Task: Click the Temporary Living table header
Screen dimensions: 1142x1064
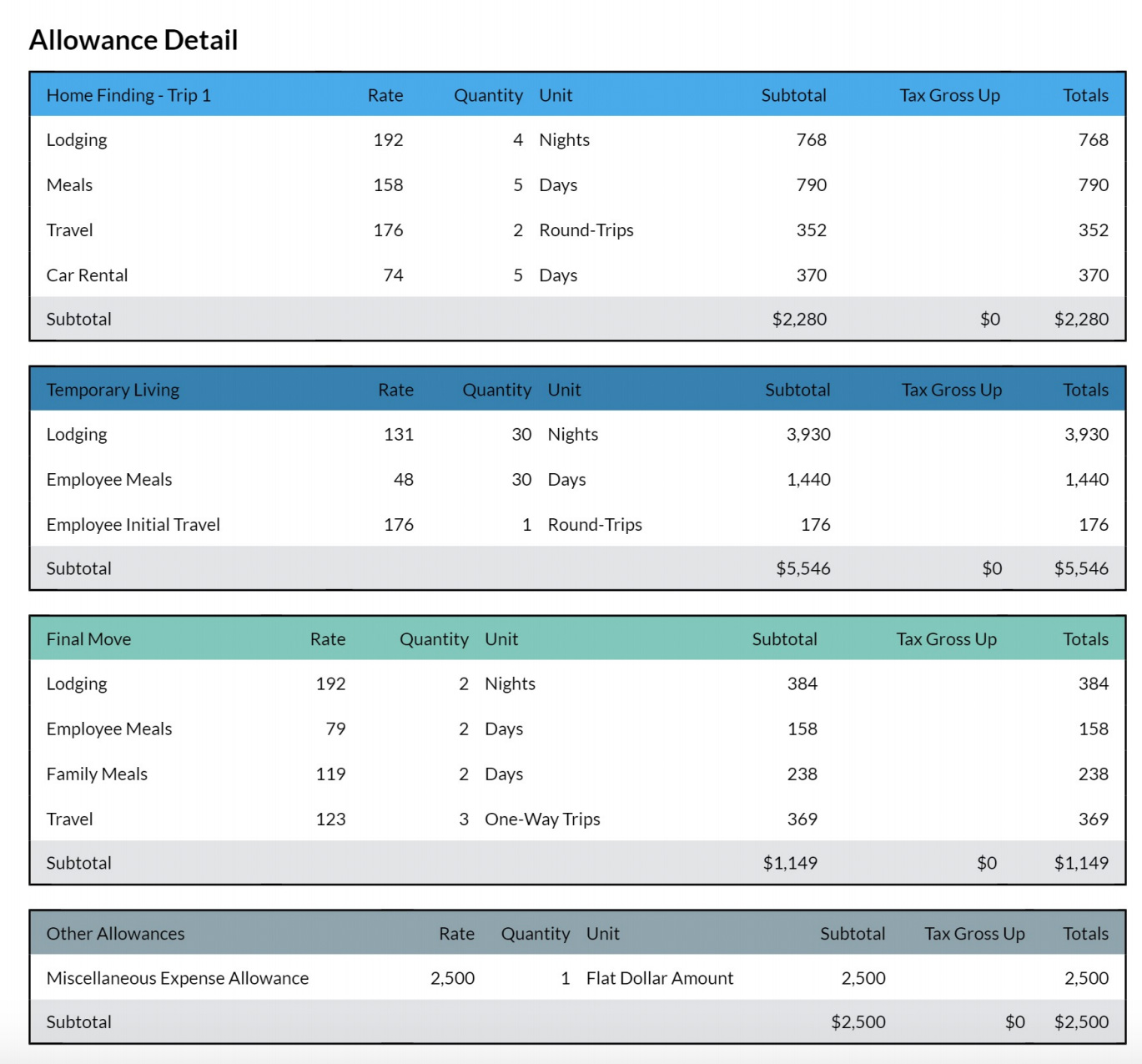Action: coord(113,390)
